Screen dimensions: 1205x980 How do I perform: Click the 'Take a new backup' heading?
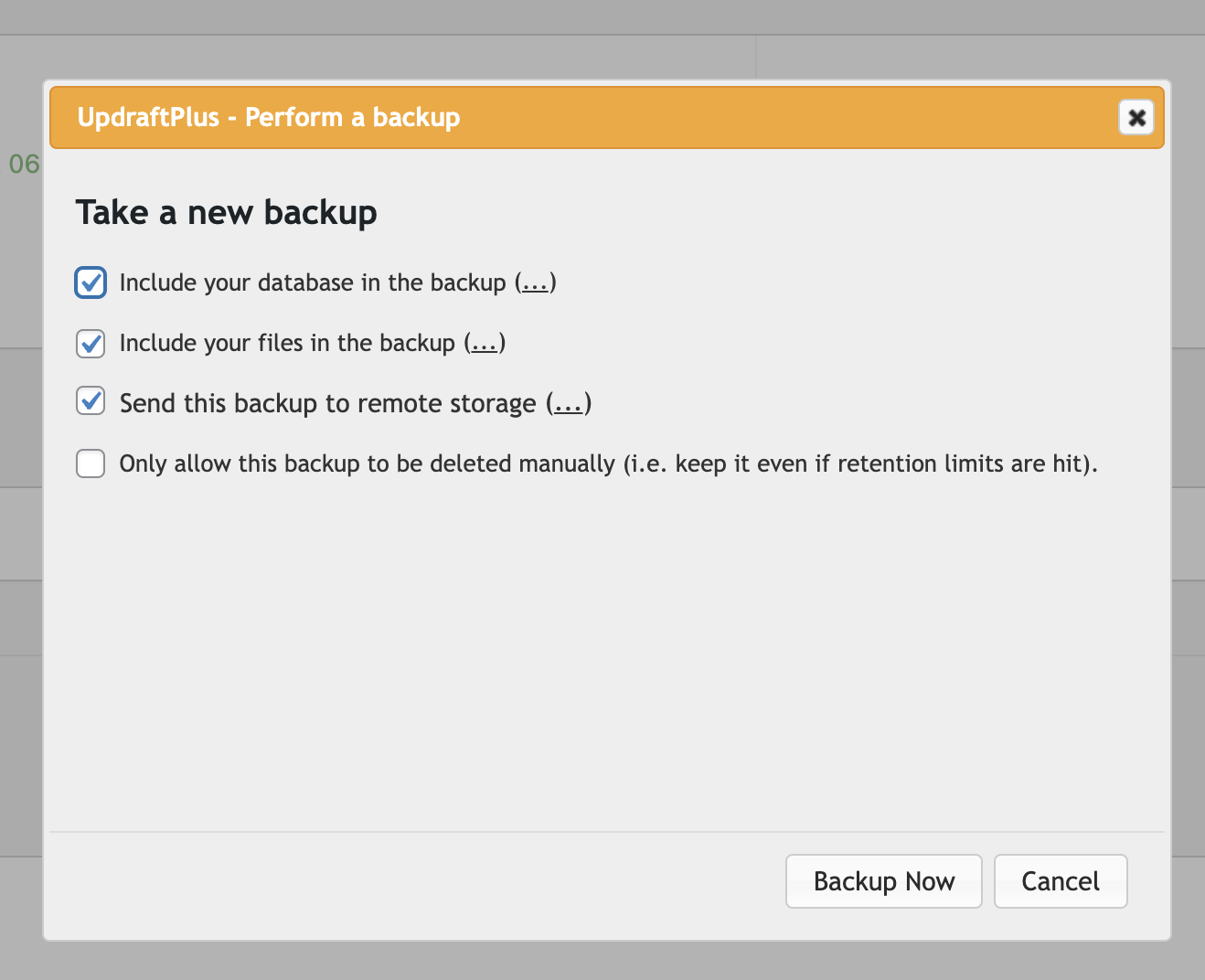point(227,212)
